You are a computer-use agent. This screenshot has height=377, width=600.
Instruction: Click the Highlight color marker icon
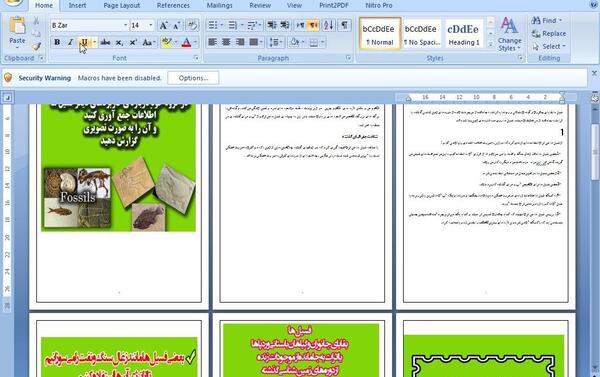pos(166,42)
